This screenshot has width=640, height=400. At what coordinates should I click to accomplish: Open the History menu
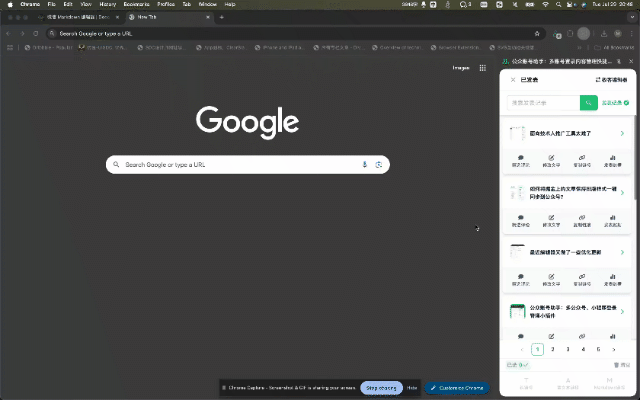108,4
